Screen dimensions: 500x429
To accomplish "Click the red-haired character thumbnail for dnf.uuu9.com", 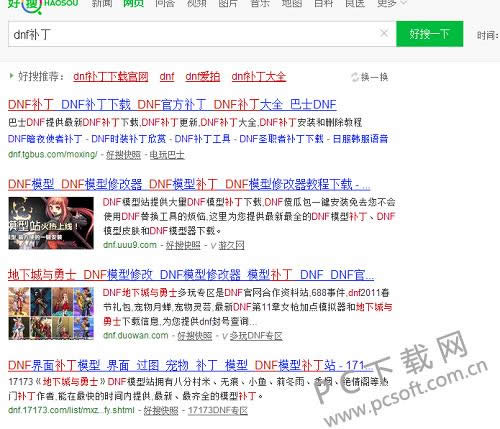I will pos(51,223).
